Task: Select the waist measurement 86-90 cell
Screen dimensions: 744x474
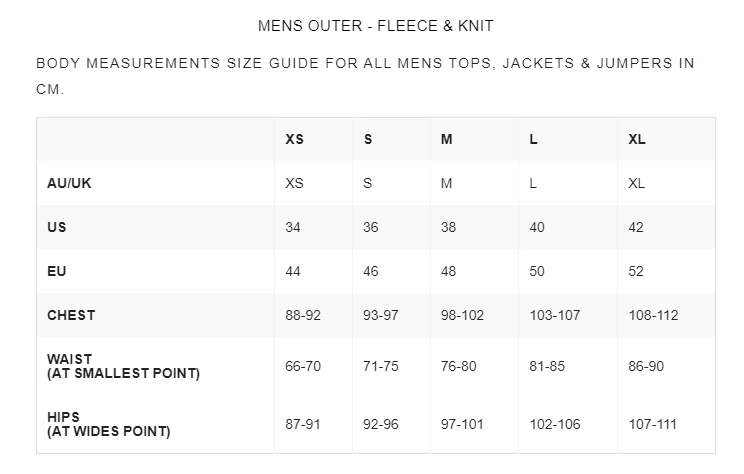Action: (646, 366)
